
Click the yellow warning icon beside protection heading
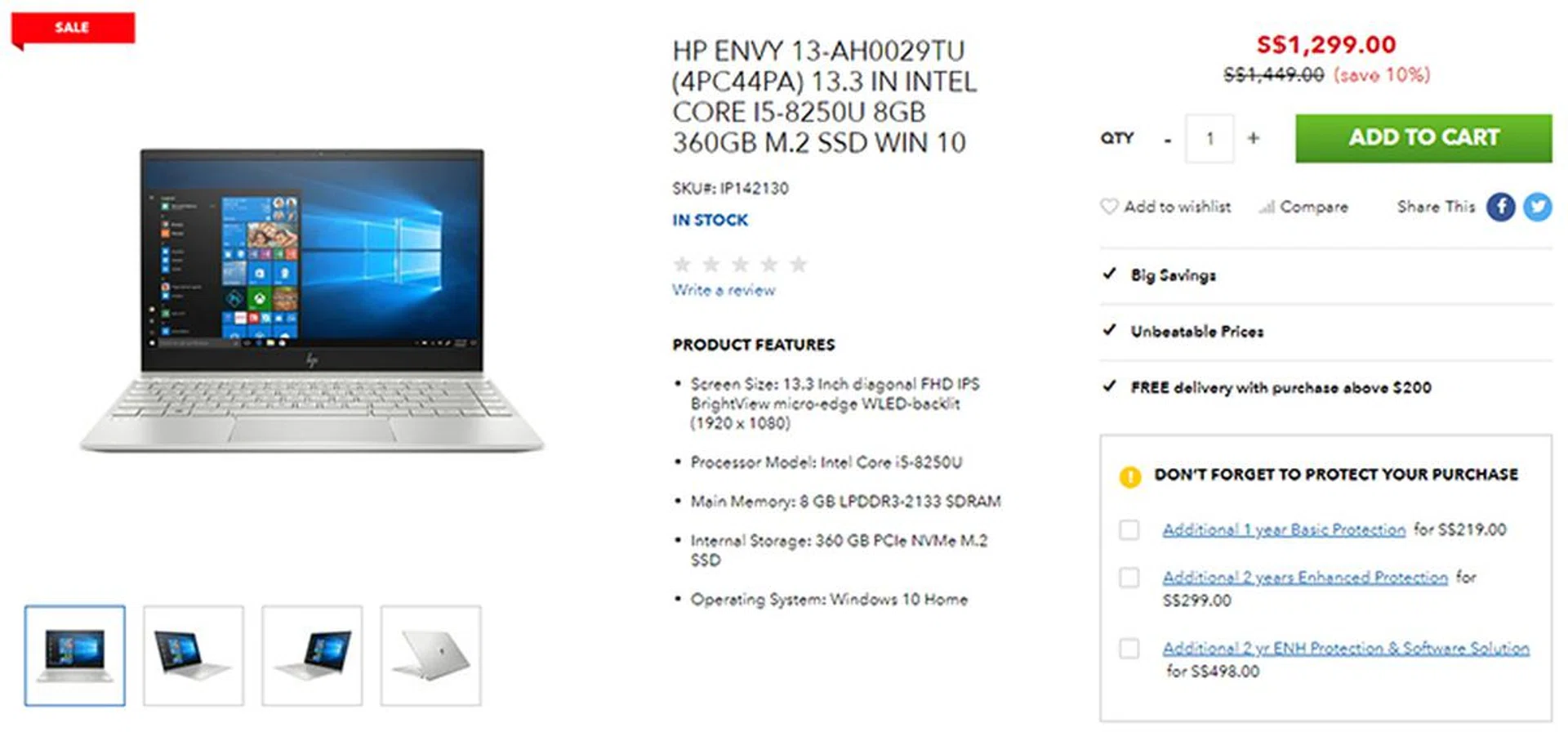point(1129,475)
